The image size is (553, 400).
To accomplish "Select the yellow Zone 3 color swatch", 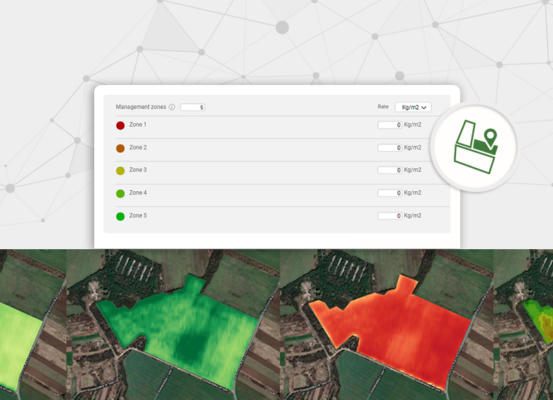I will [x=120, y=171].
